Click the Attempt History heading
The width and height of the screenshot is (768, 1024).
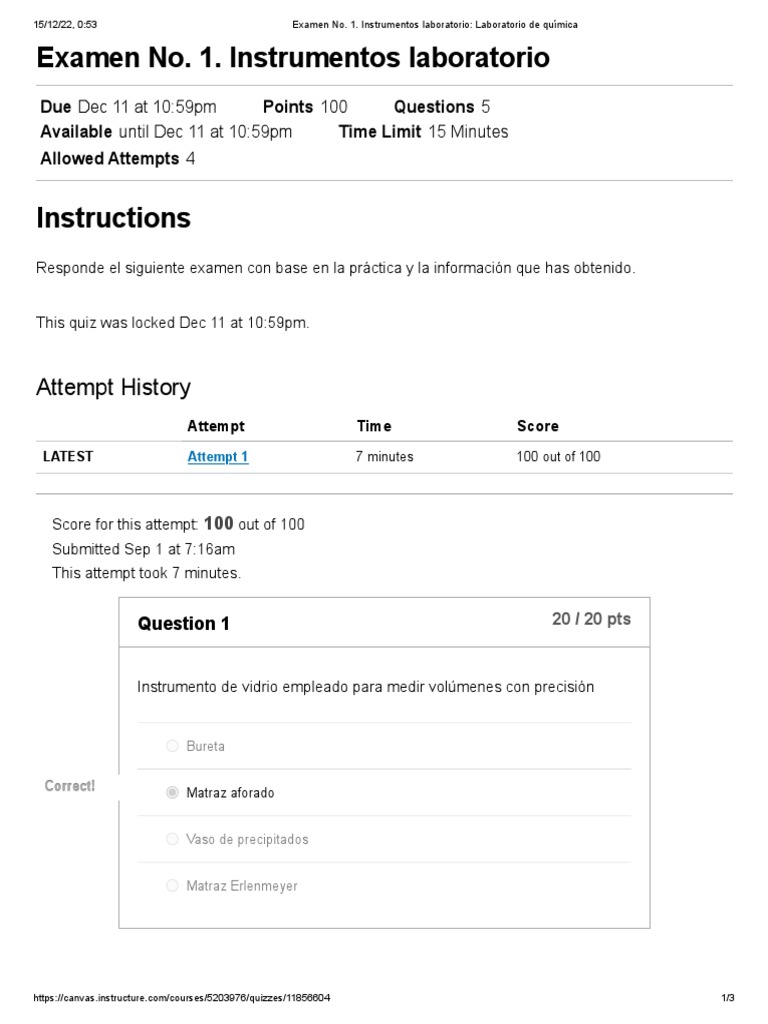pyautogui.click(x=113, y=387)
